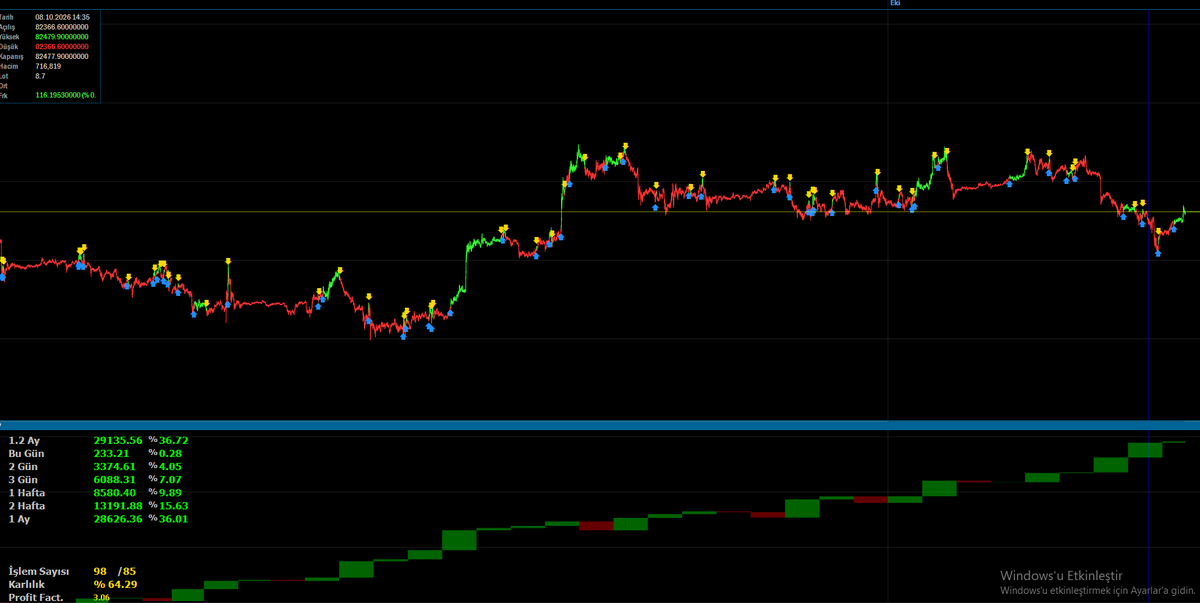
Task: Click the percentage "%0.28"
Action: pyautogui.click(x=165, y=453)
